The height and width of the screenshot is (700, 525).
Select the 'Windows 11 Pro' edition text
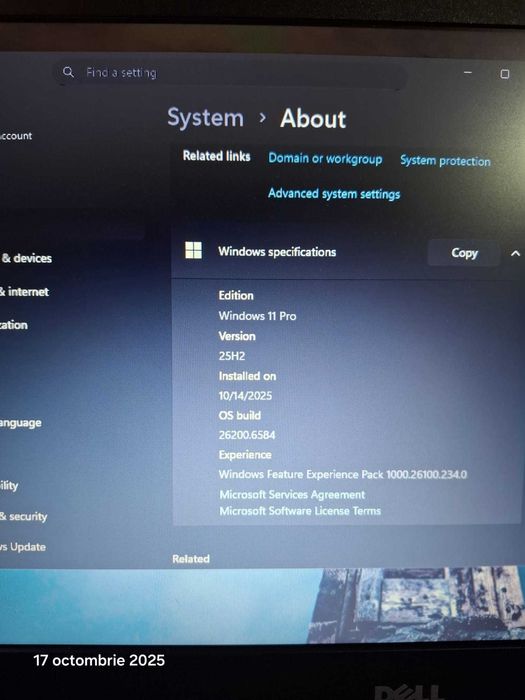[x=257, y=316]
